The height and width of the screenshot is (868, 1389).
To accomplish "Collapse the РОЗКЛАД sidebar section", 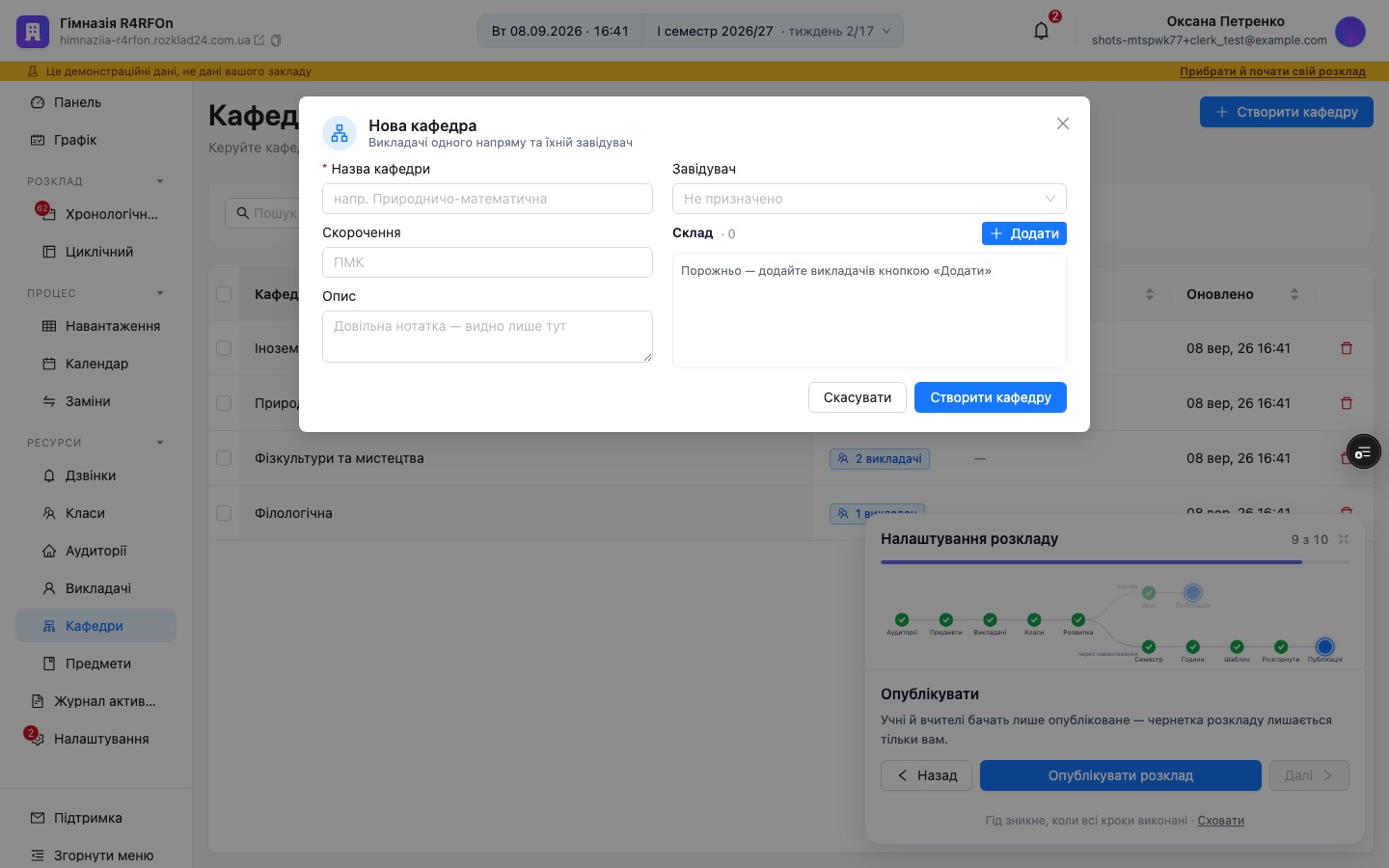I will pyautogui.click(x=160, y=181).
